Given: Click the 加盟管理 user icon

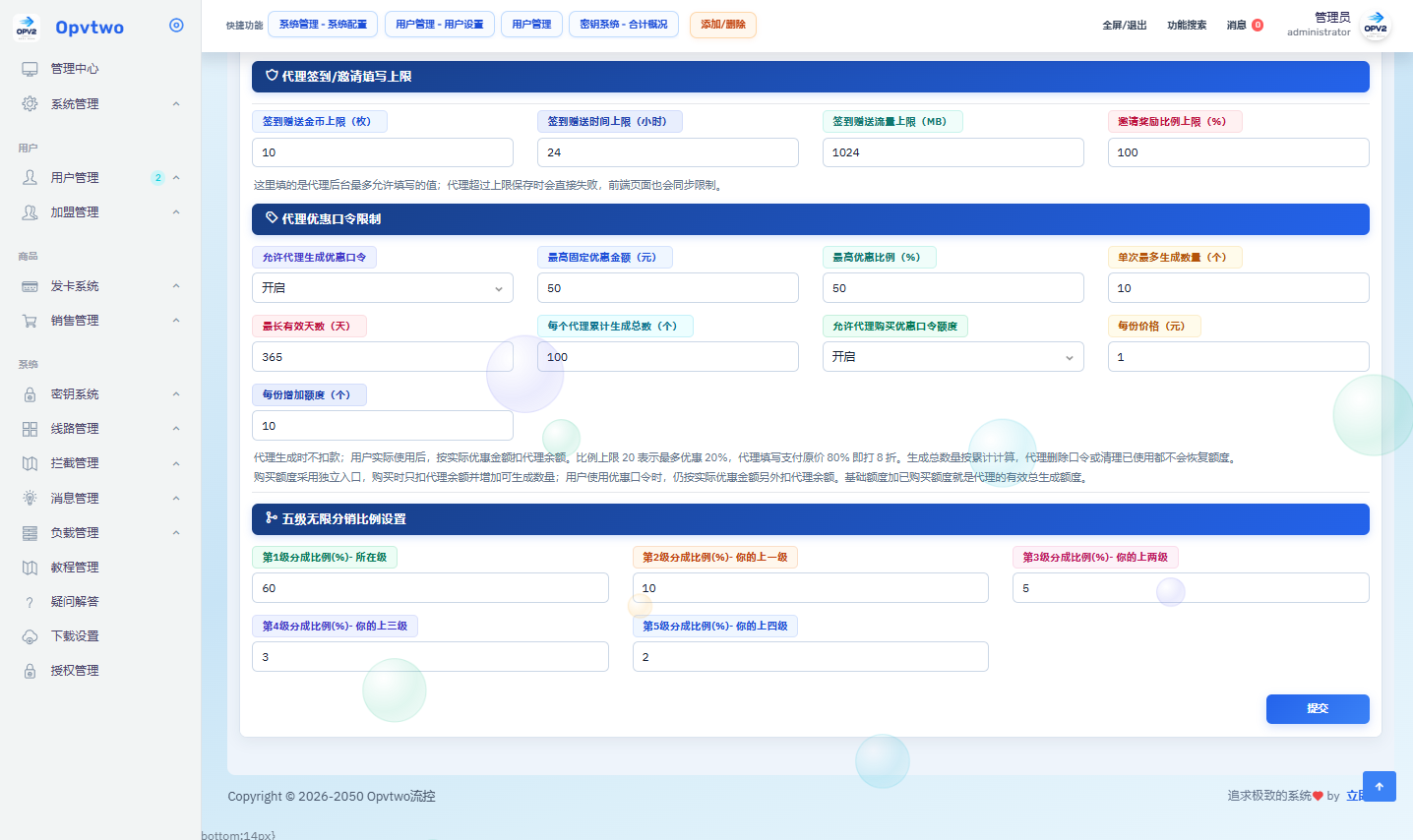Looking at the screenshot, I should 31,211.
